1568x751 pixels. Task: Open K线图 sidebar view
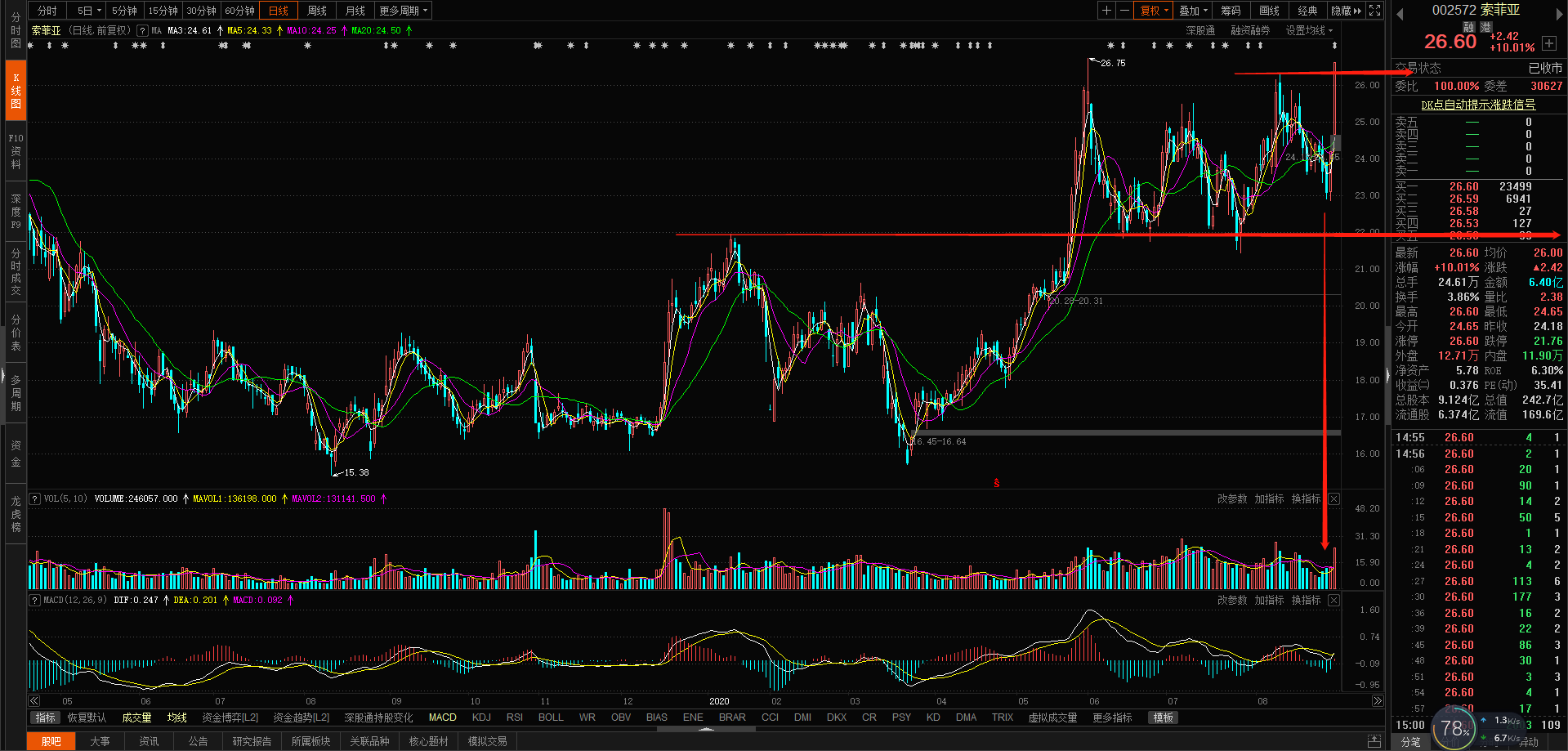[x=16, y=91]
